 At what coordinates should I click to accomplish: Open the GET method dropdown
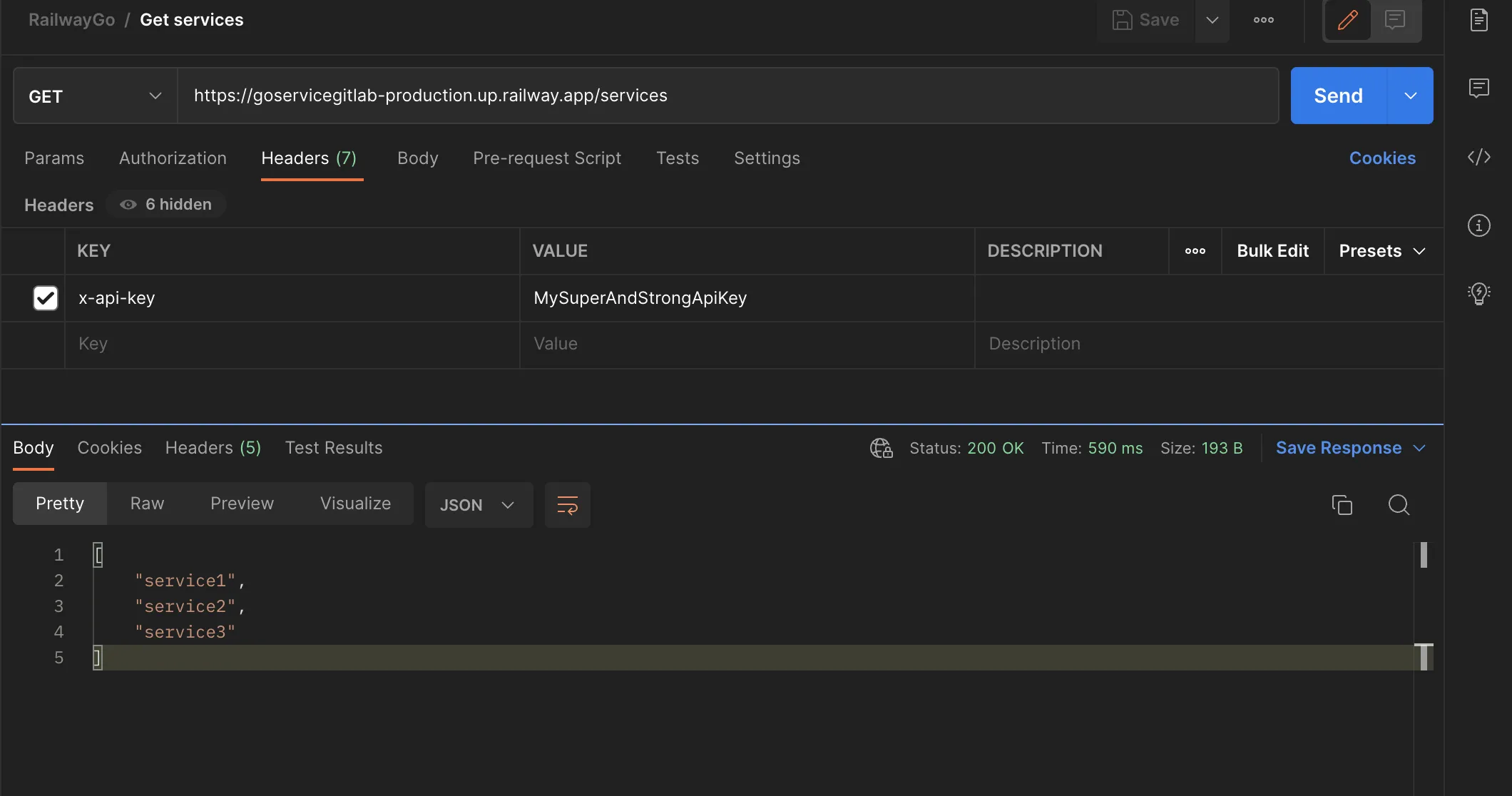pos(95,96)
